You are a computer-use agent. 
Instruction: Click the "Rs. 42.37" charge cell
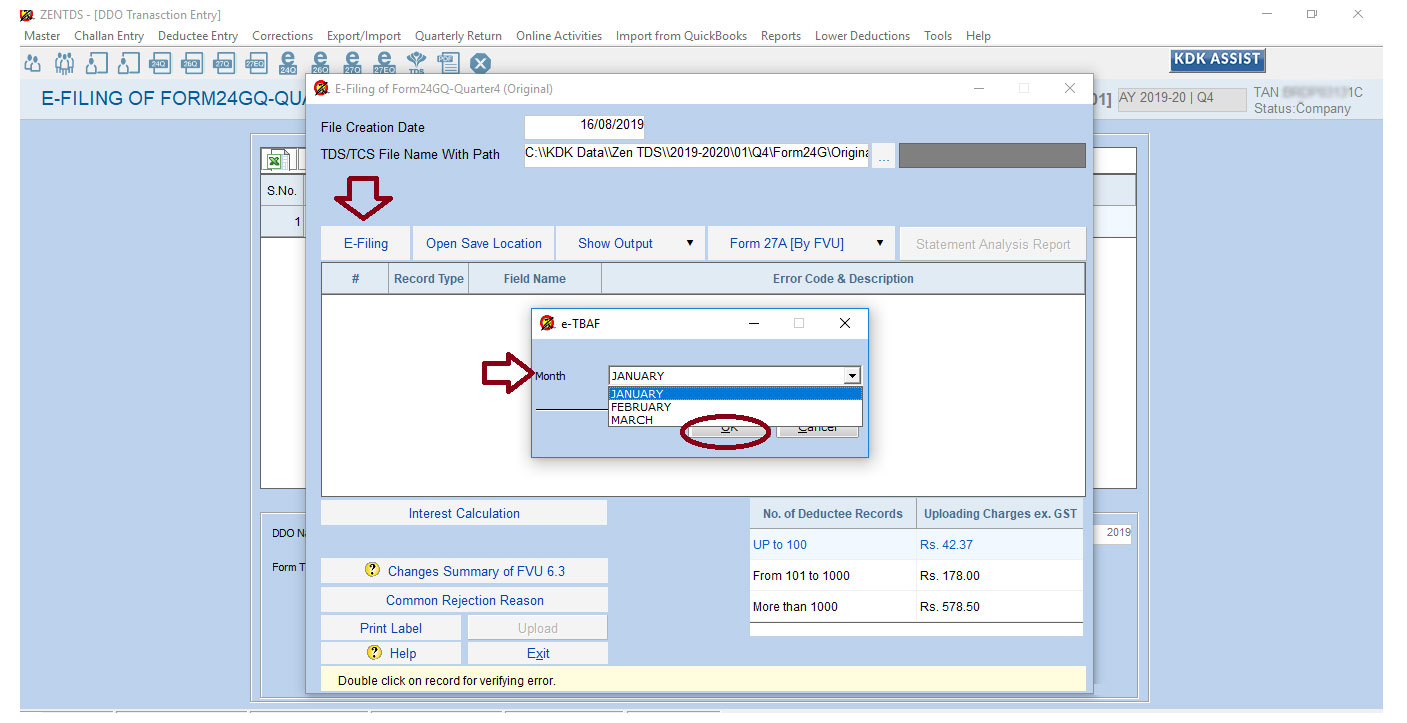click(1000, 544)
